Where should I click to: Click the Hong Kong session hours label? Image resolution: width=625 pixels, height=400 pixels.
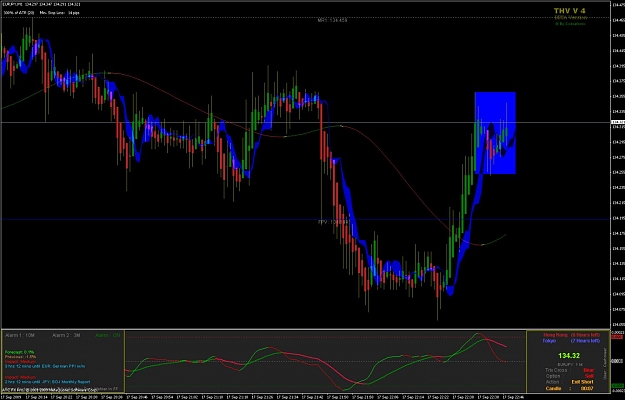(572, 335)
